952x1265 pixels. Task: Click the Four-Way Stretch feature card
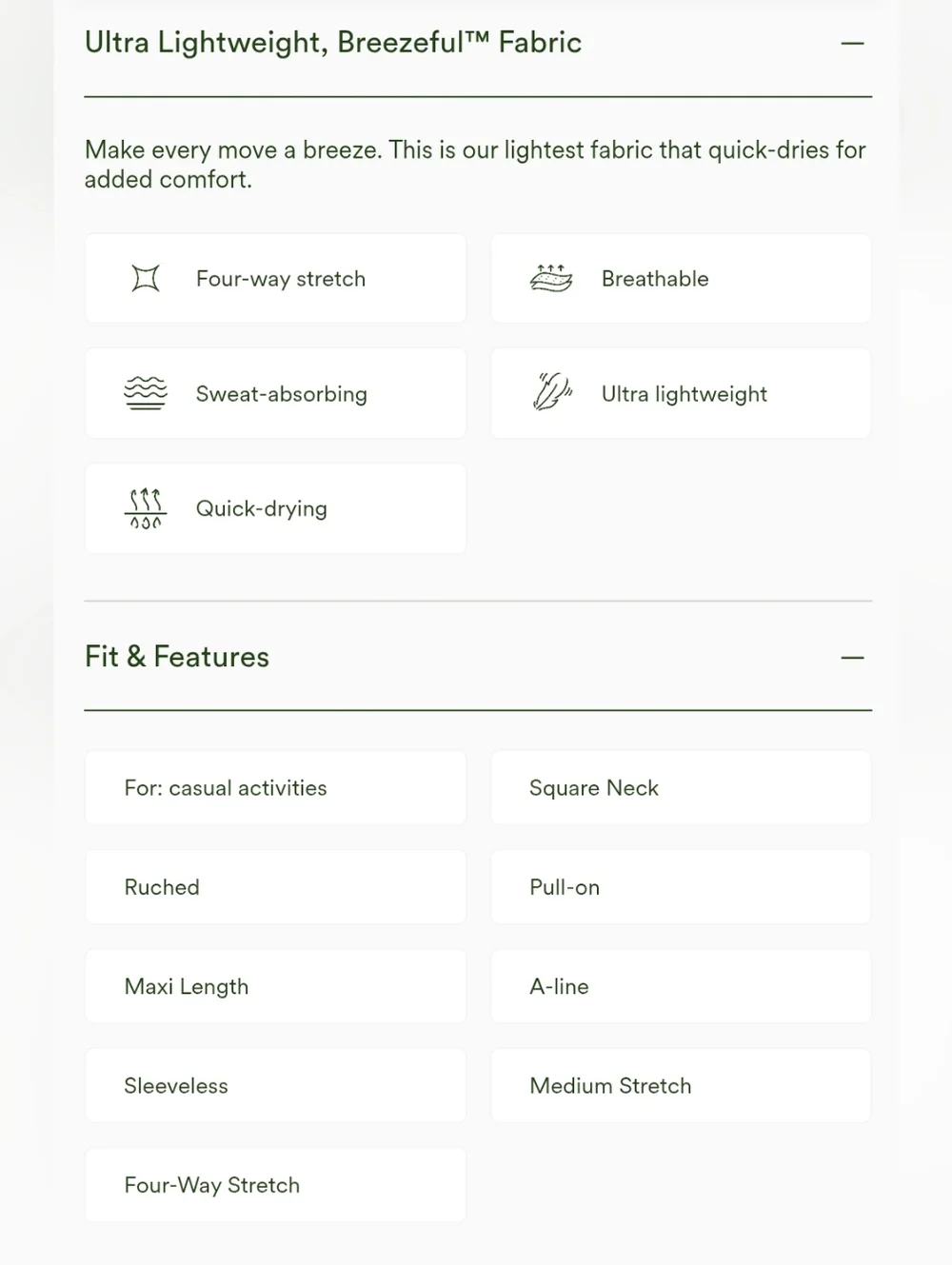276,1185
